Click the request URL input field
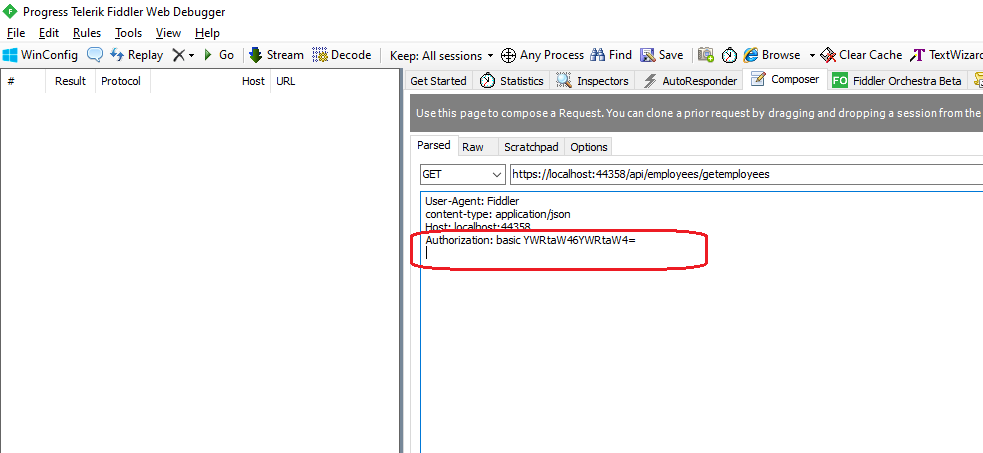The image size is (983, 453). 746,174
